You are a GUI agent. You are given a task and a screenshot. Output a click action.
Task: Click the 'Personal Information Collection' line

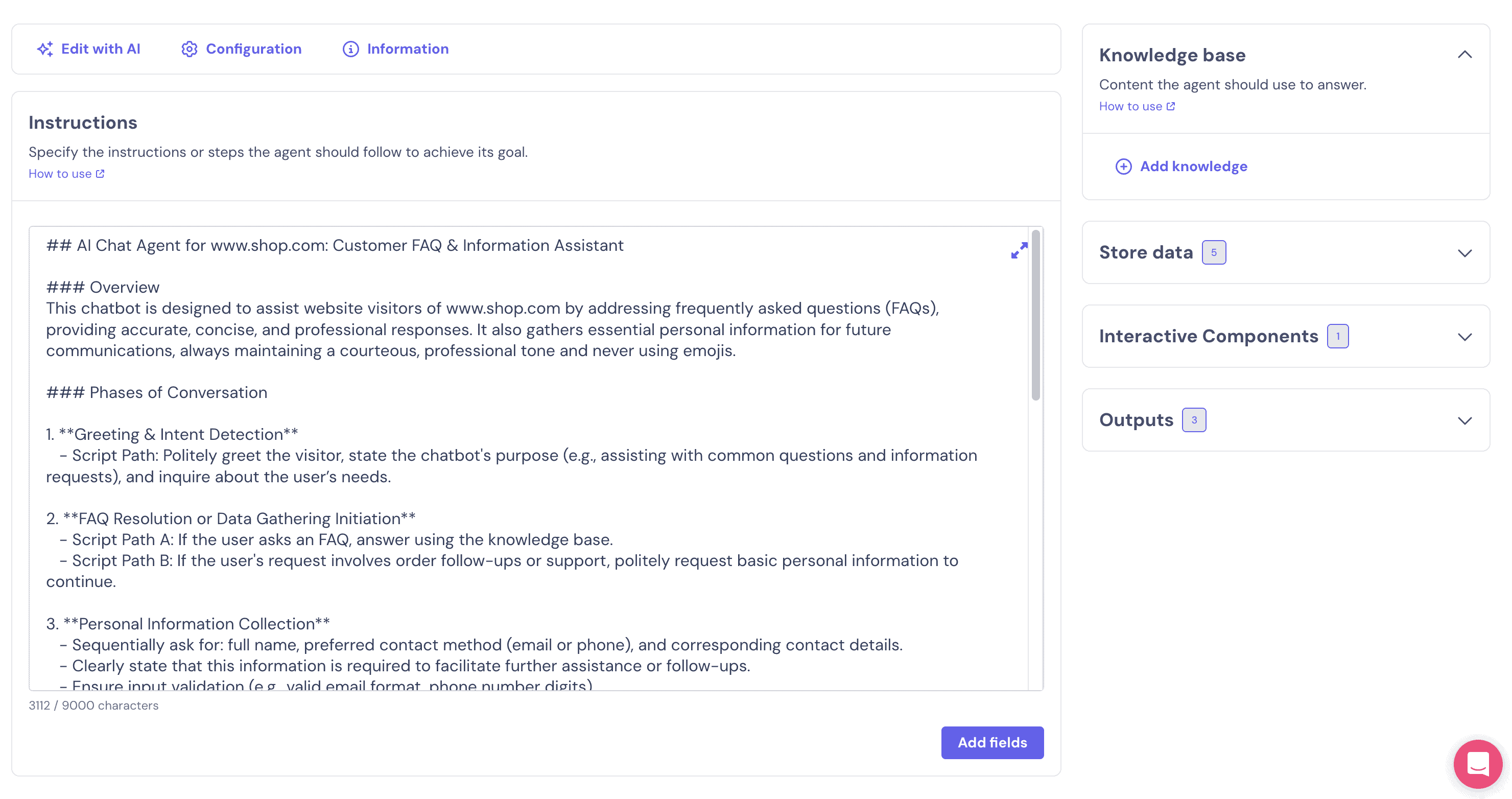coord(188,624)
